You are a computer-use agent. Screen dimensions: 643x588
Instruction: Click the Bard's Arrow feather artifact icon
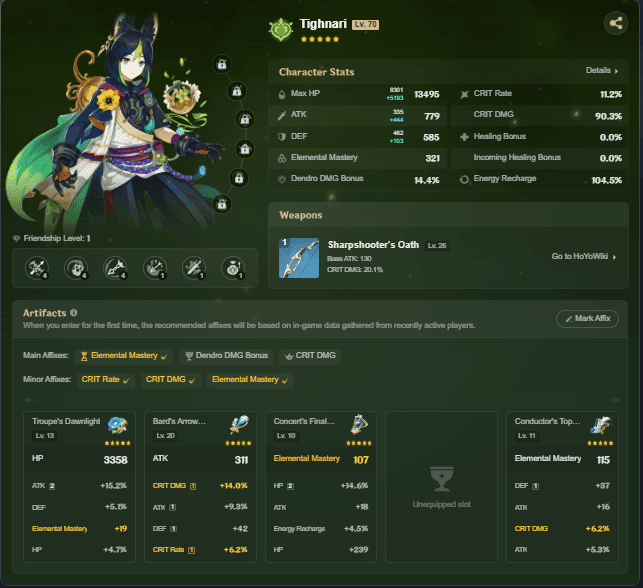[239, 425]
